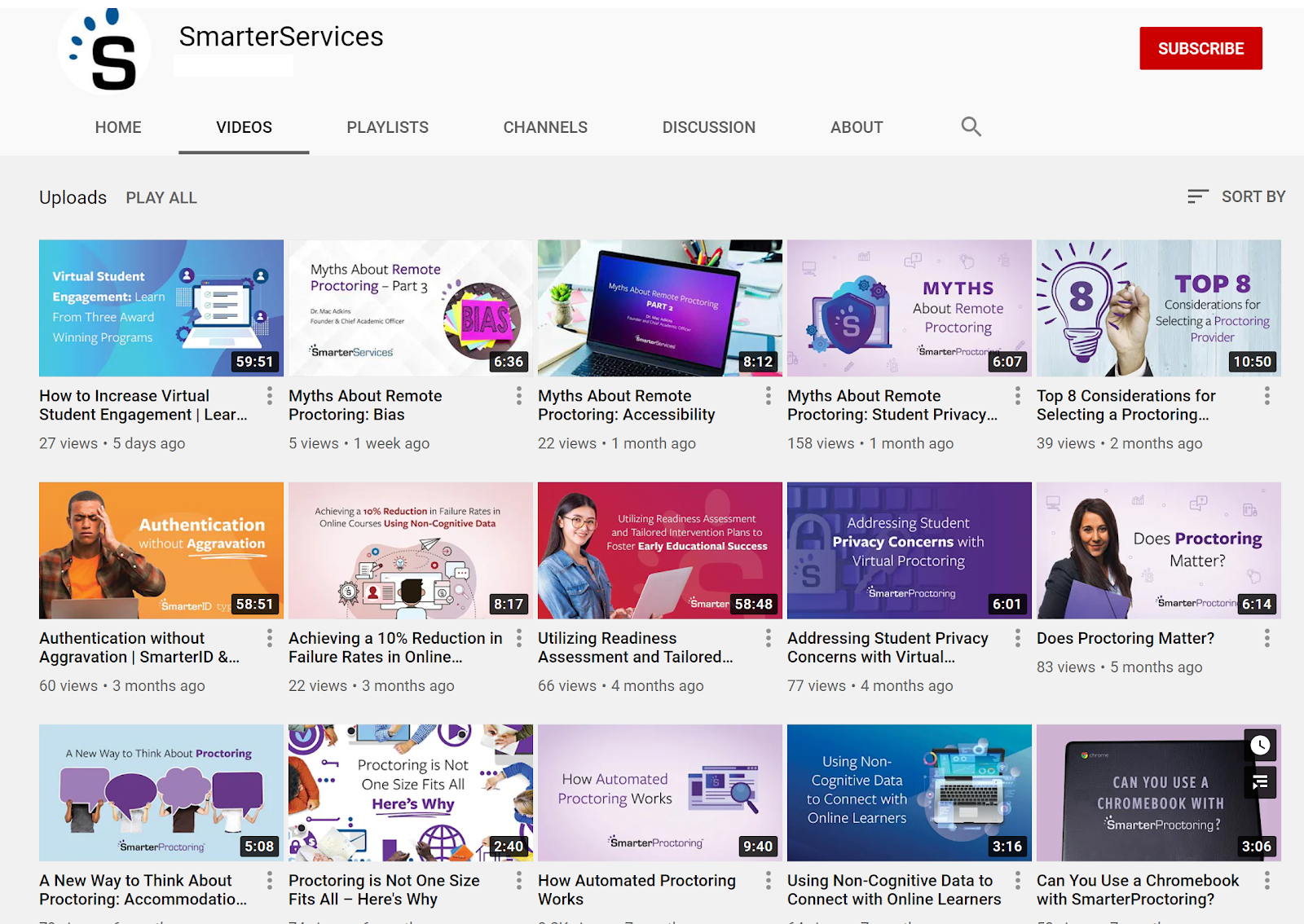Click title 'Achieving a 10% Reduction in Failure Rates'

point(395,648)
